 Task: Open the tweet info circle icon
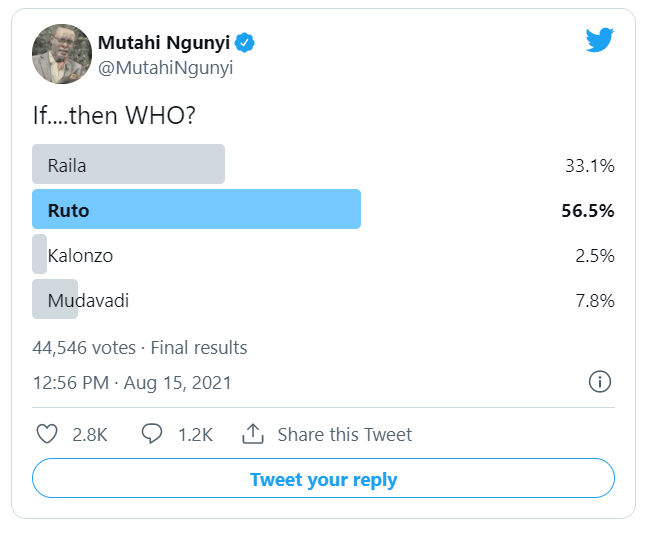click(x=599, y=382)
